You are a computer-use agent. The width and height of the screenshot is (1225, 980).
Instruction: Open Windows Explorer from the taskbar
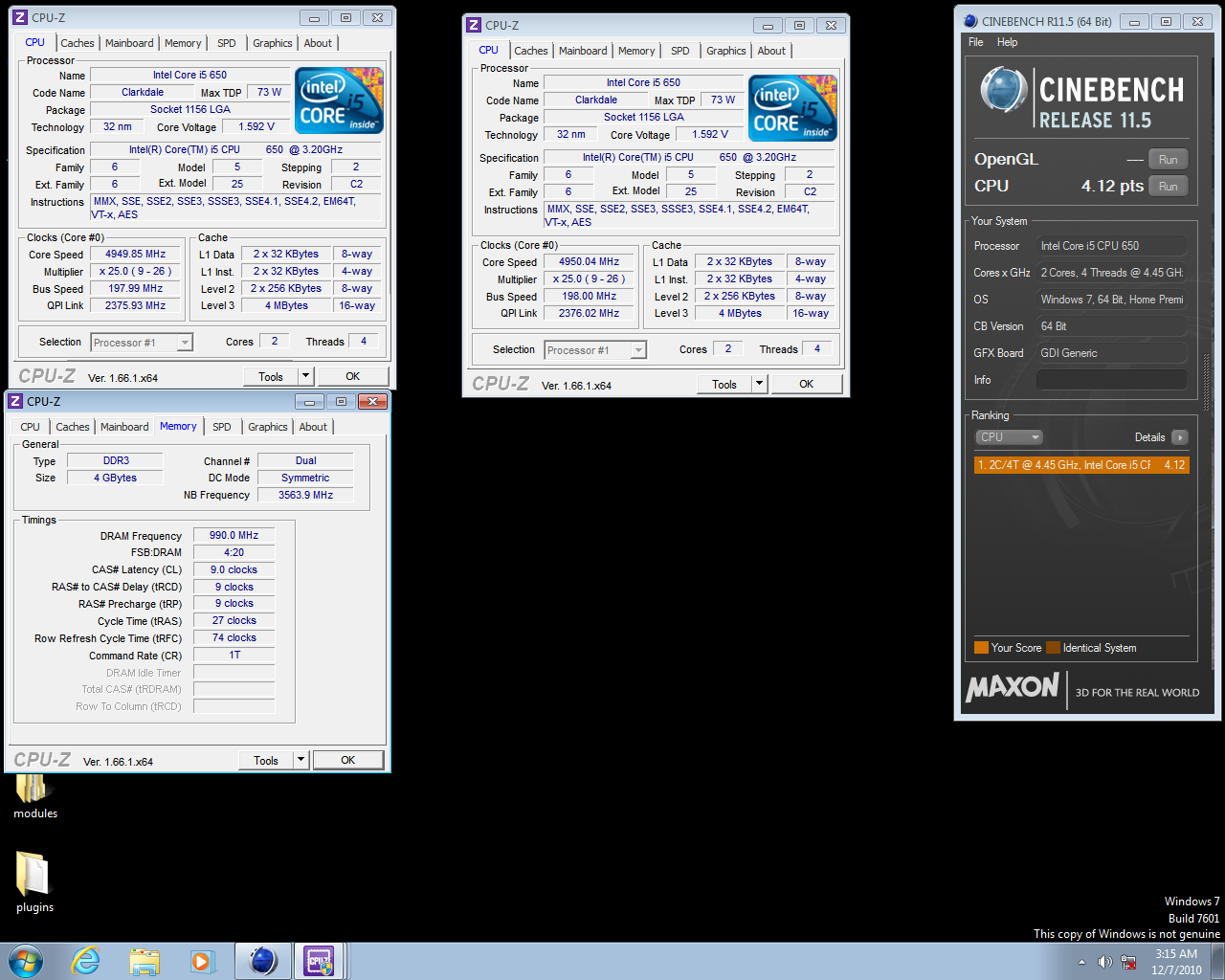145,961
